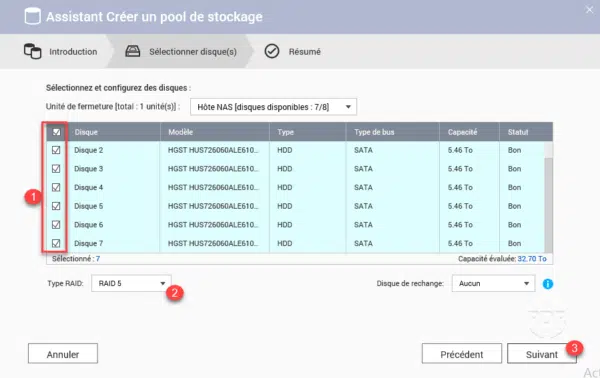Click the Introduction step disks icon
Image resolution: width=600 pixels, height=378 pixels.
(33, 51)
